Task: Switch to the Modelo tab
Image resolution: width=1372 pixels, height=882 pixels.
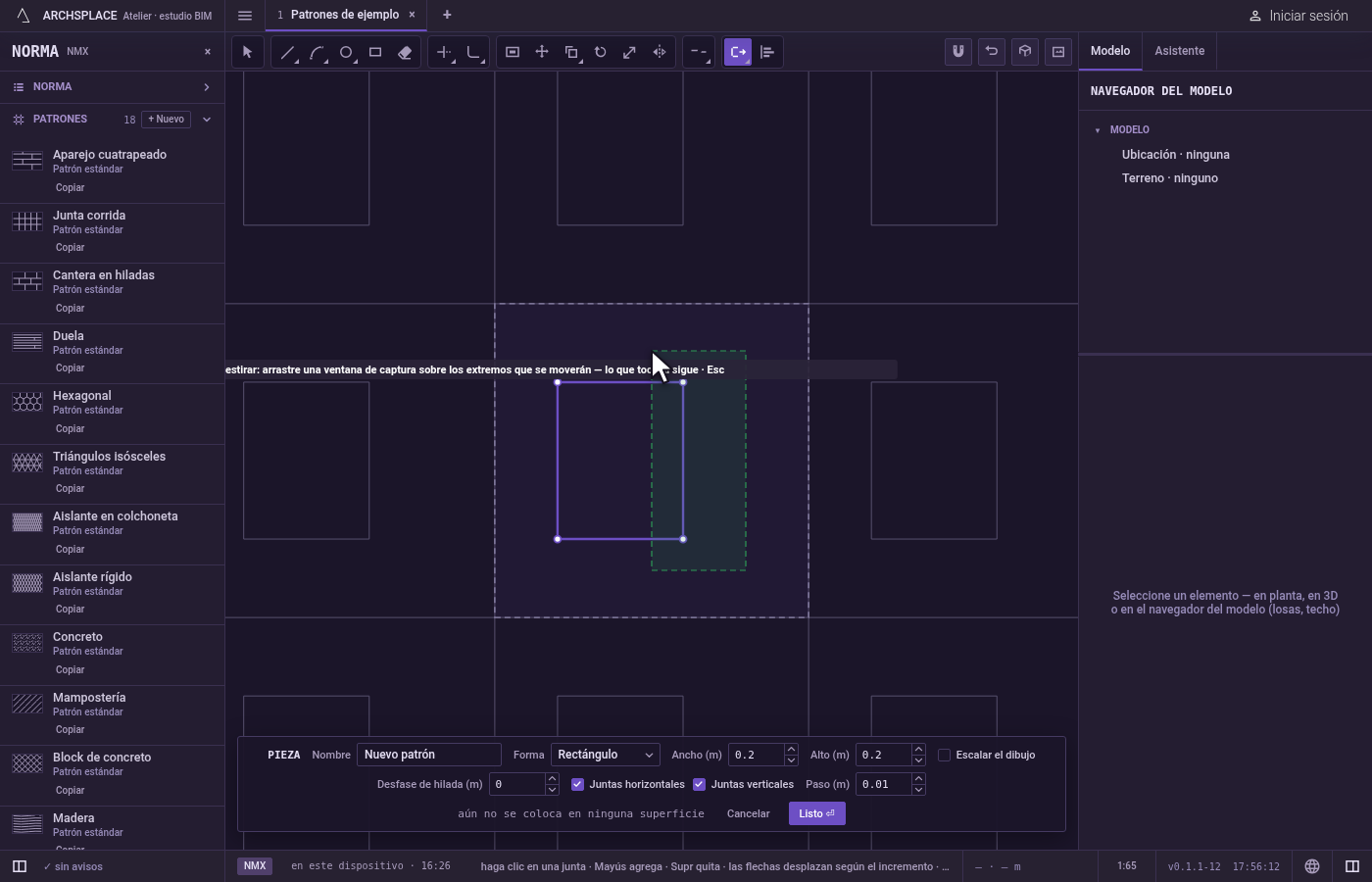Action: 1110,51
